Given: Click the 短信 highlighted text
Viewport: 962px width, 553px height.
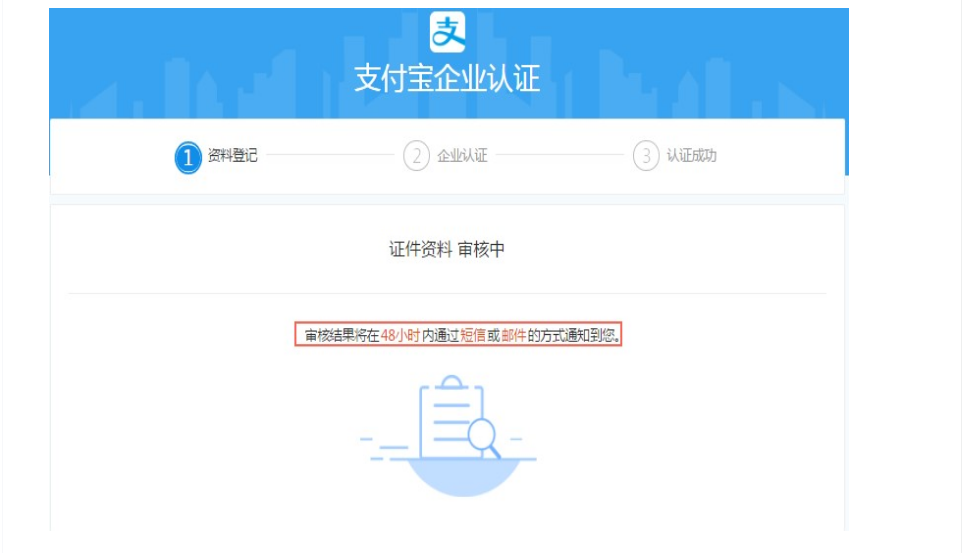Looking at the screenshot, I should coord(473,335).
